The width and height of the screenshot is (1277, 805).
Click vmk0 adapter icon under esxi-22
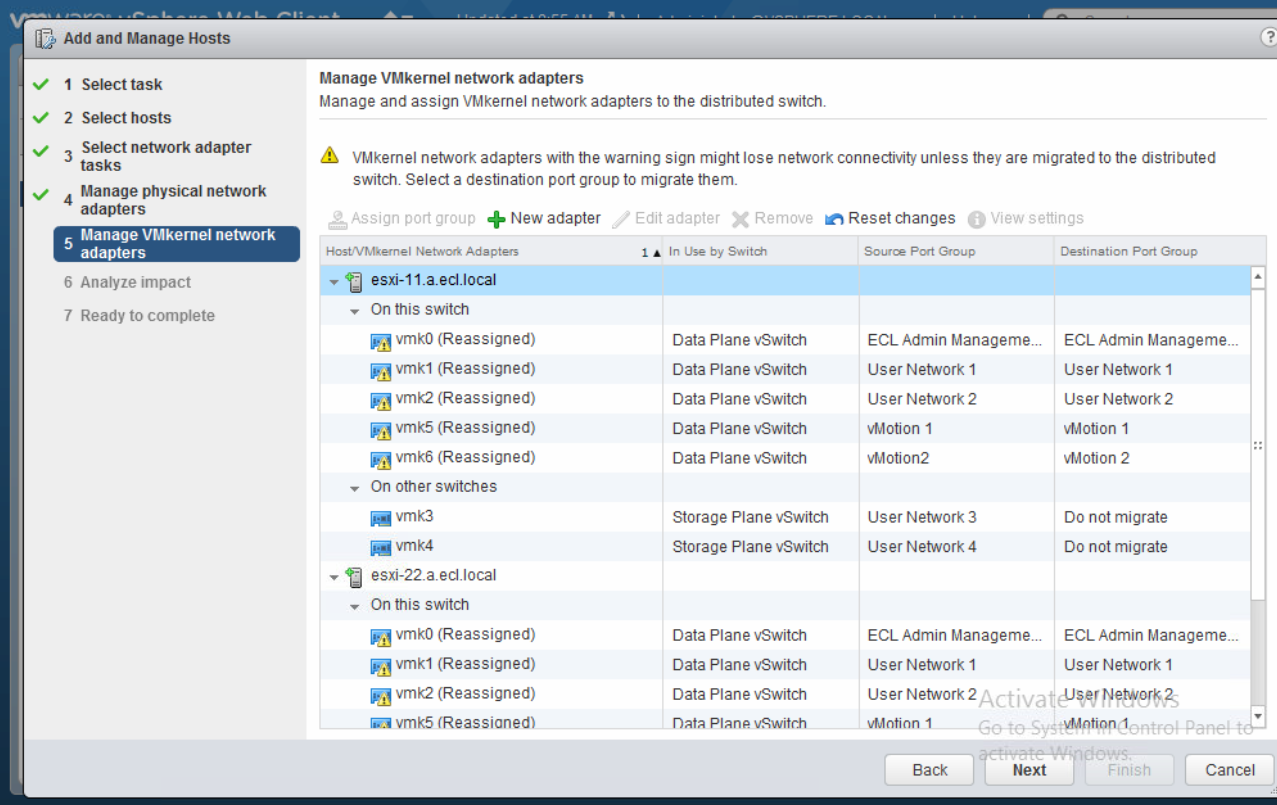click(x=381, y=637)
